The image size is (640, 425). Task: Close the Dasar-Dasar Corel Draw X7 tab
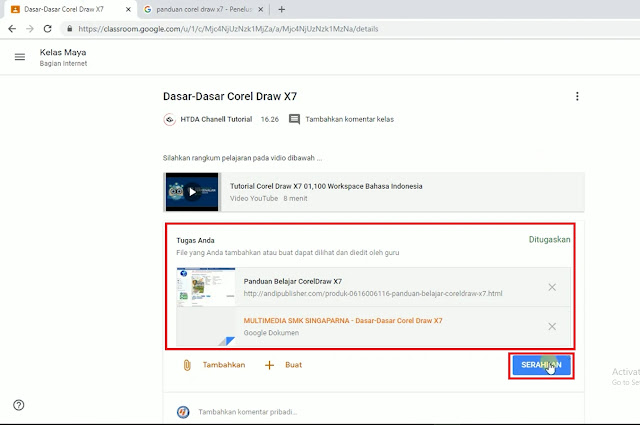(x=128, y=9)
